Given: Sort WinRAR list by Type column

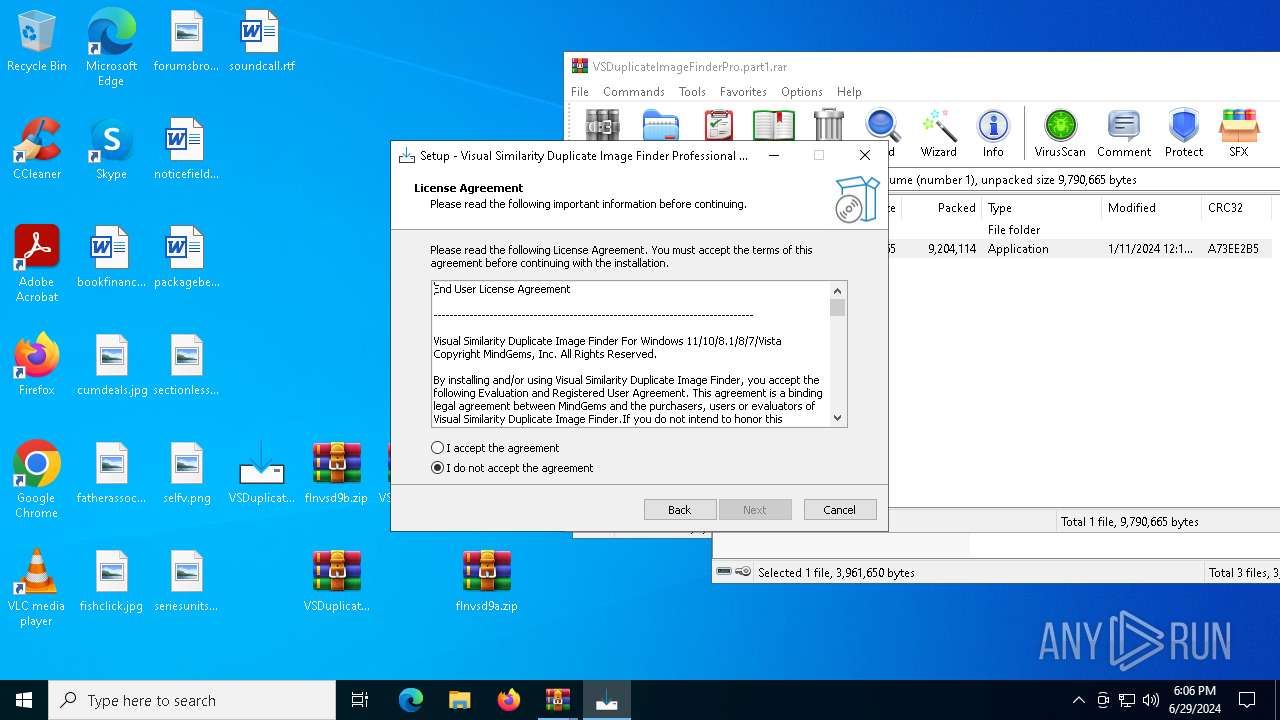Looking at the screenshot, I should [1041, 208].
